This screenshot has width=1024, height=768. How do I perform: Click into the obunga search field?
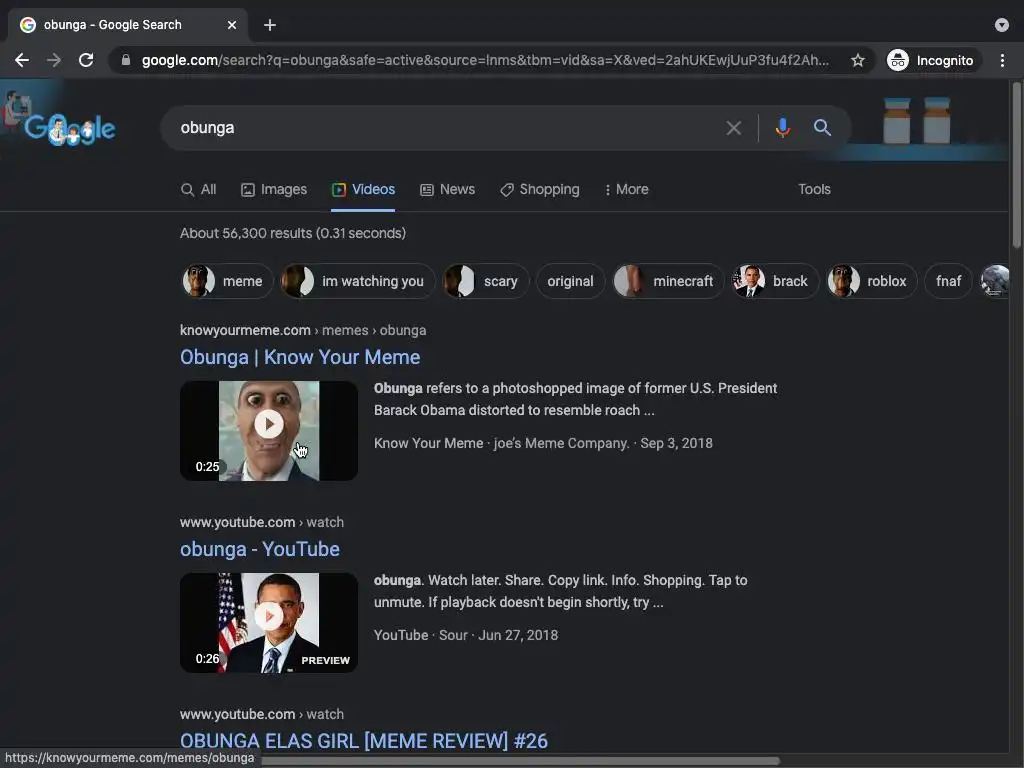pyautogui.click(x=444, y=128)
